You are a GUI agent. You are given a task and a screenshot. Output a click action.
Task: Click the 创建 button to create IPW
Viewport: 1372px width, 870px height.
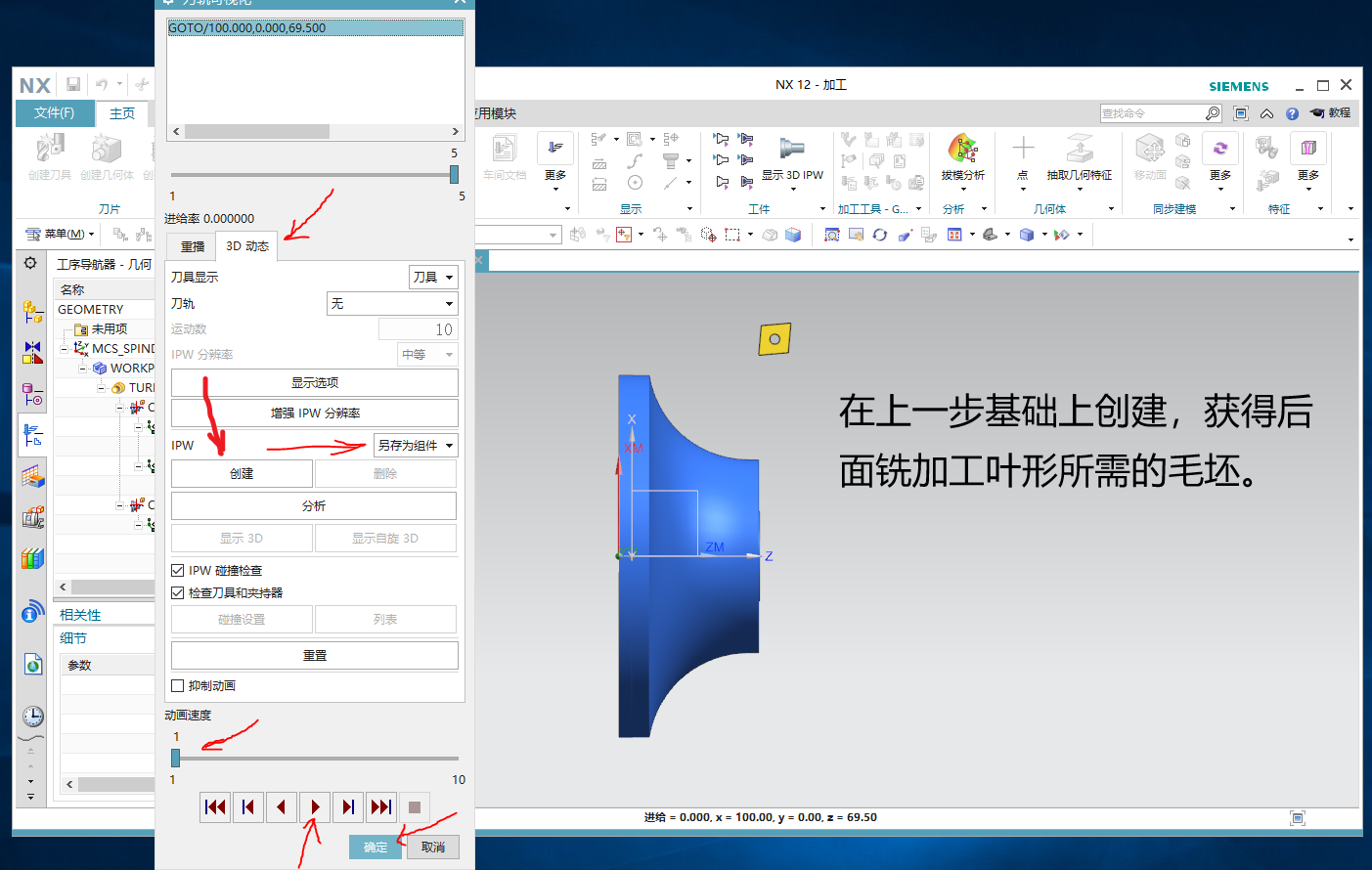coord(241,473)
